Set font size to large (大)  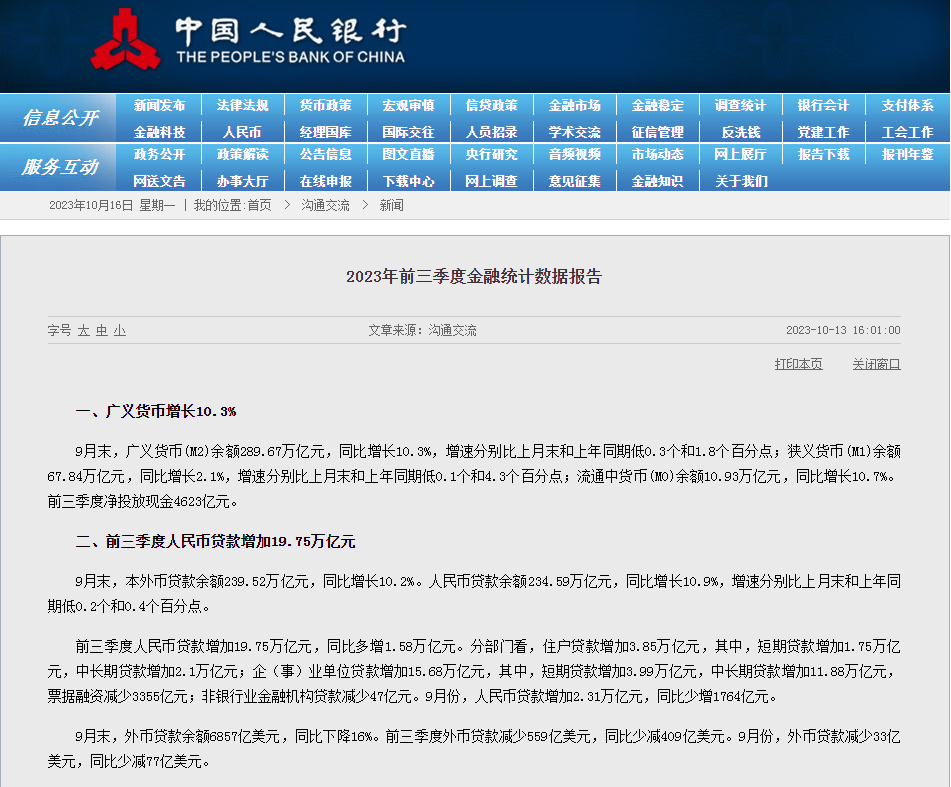(x=84, y=331)
